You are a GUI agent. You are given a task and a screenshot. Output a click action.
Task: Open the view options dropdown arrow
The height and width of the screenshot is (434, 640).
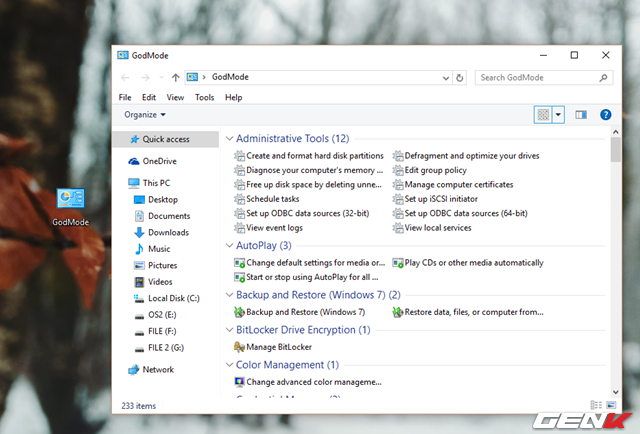558,115
